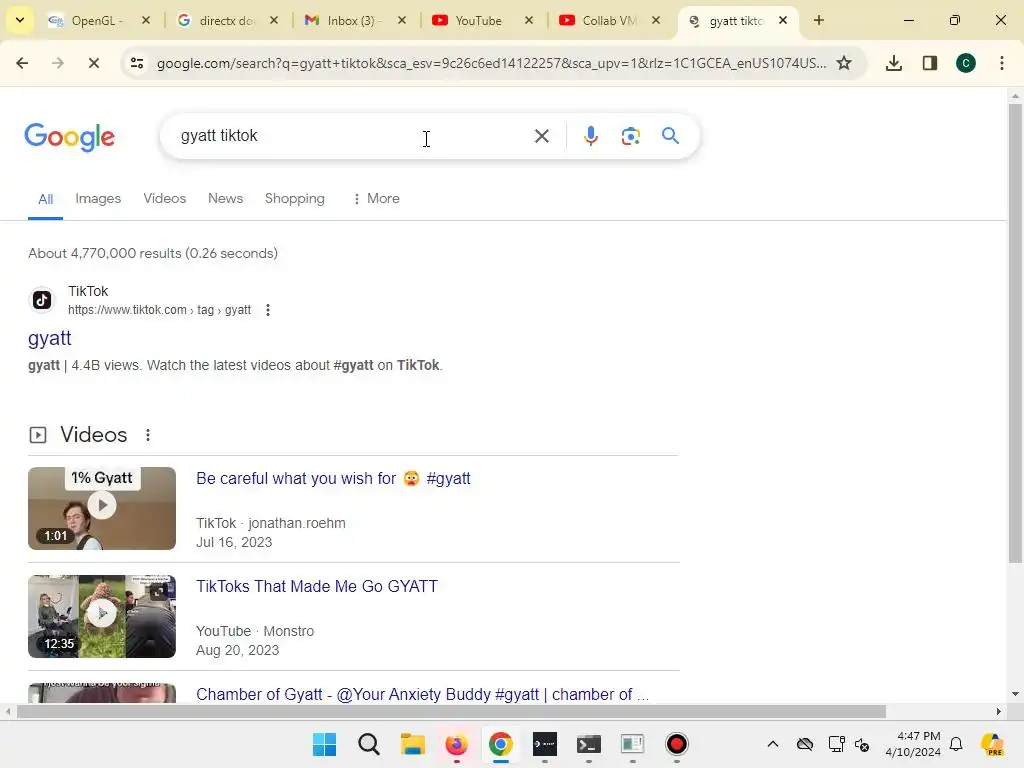Close the OpenGL tab
1024x768 pixels.
(x=146, y=20)
